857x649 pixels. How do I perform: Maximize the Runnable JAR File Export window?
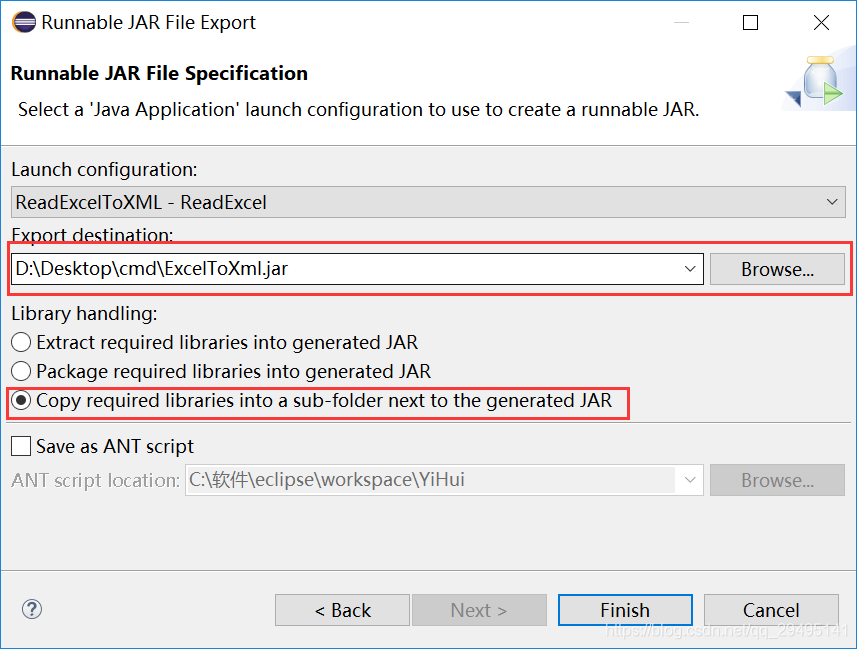(x=750, y=22)
